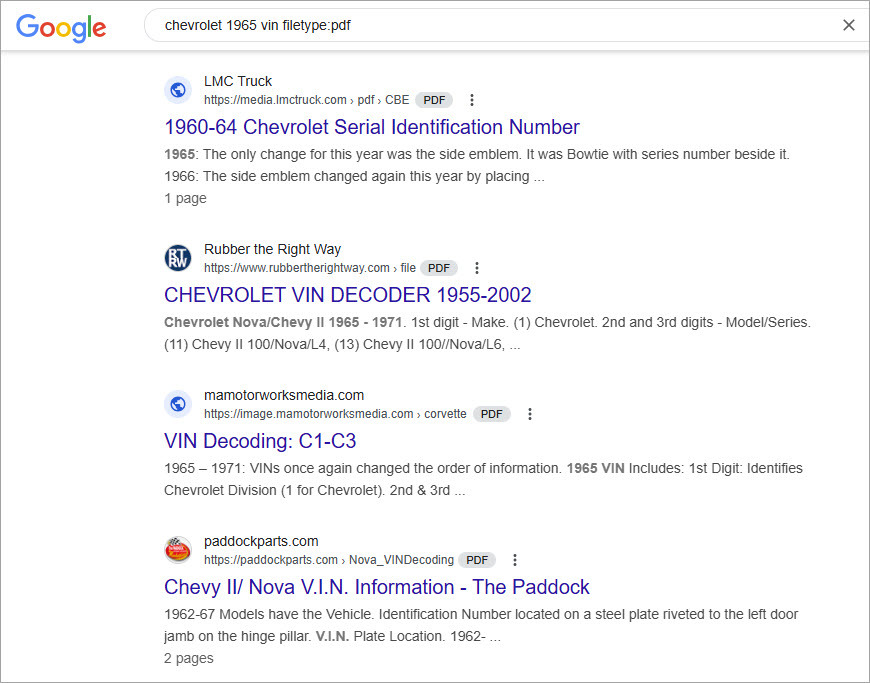Click the LMC Truck globe favicon

pos(178,89)
